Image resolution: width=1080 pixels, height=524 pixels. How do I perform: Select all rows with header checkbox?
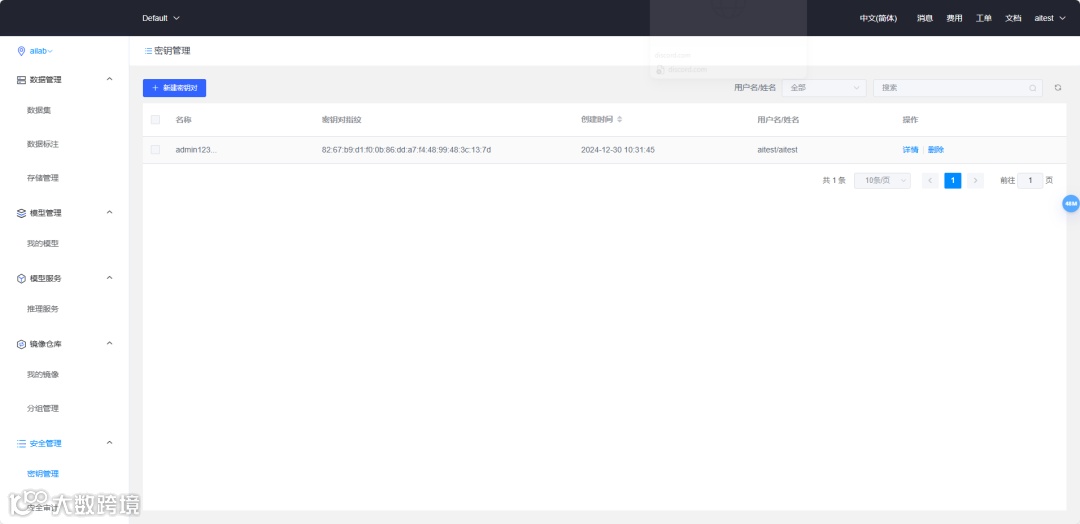pyautogui.click(x=155, y=120)
